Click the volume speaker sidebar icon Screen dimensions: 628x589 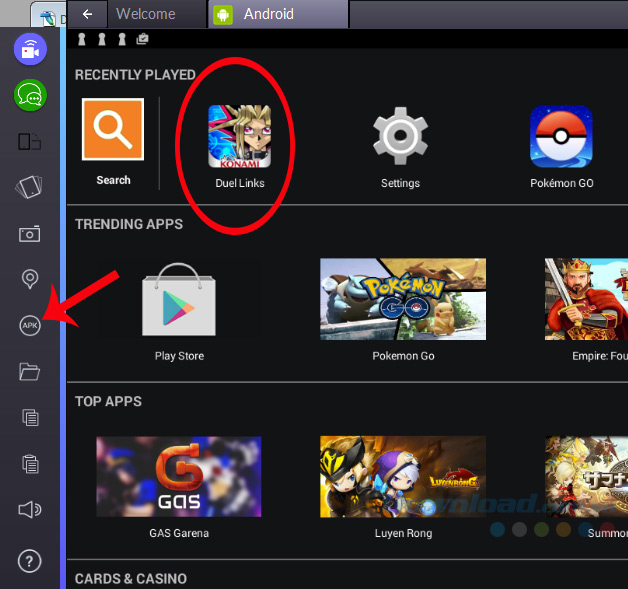[x=30, y=510]
